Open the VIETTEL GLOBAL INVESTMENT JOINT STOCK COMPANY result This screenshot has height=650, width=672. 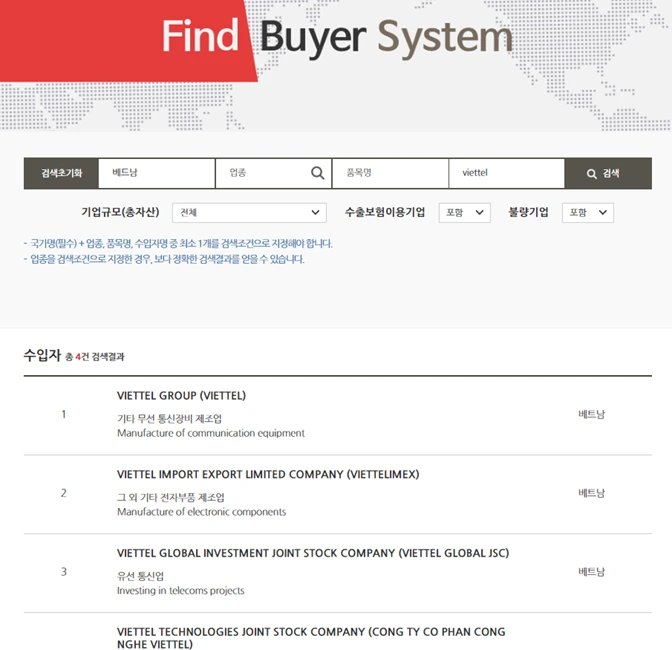pos(313,553)
